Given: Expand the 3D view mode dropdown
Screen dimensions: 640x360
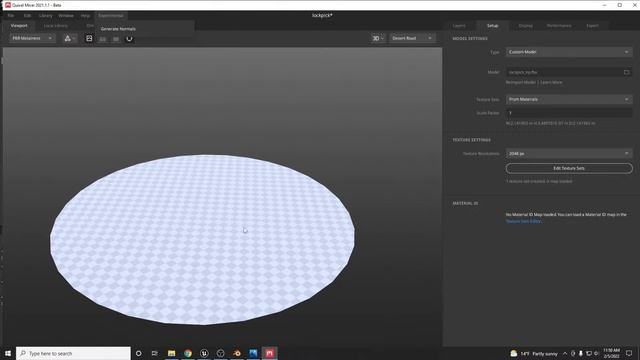Looking at the screenshot, I should [x=378, y=38].
